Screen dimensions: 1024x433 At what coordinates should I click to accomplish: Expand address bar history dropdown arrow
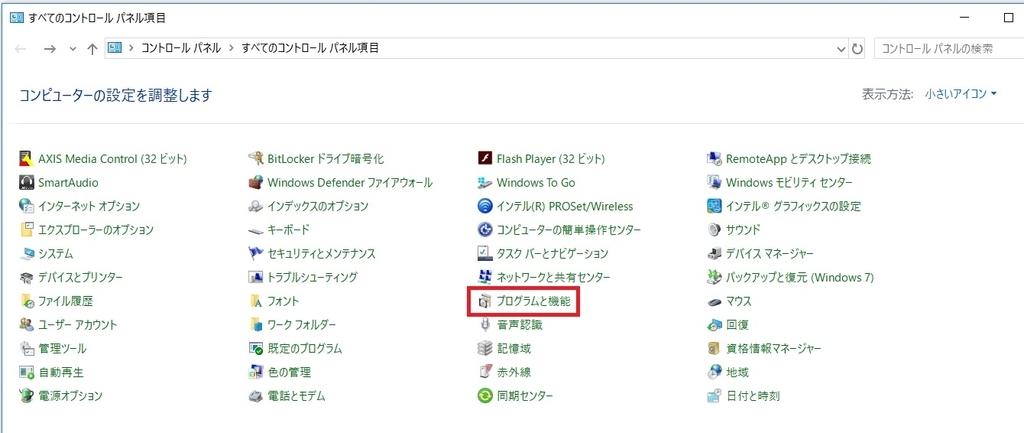click(x=841, y=48)
